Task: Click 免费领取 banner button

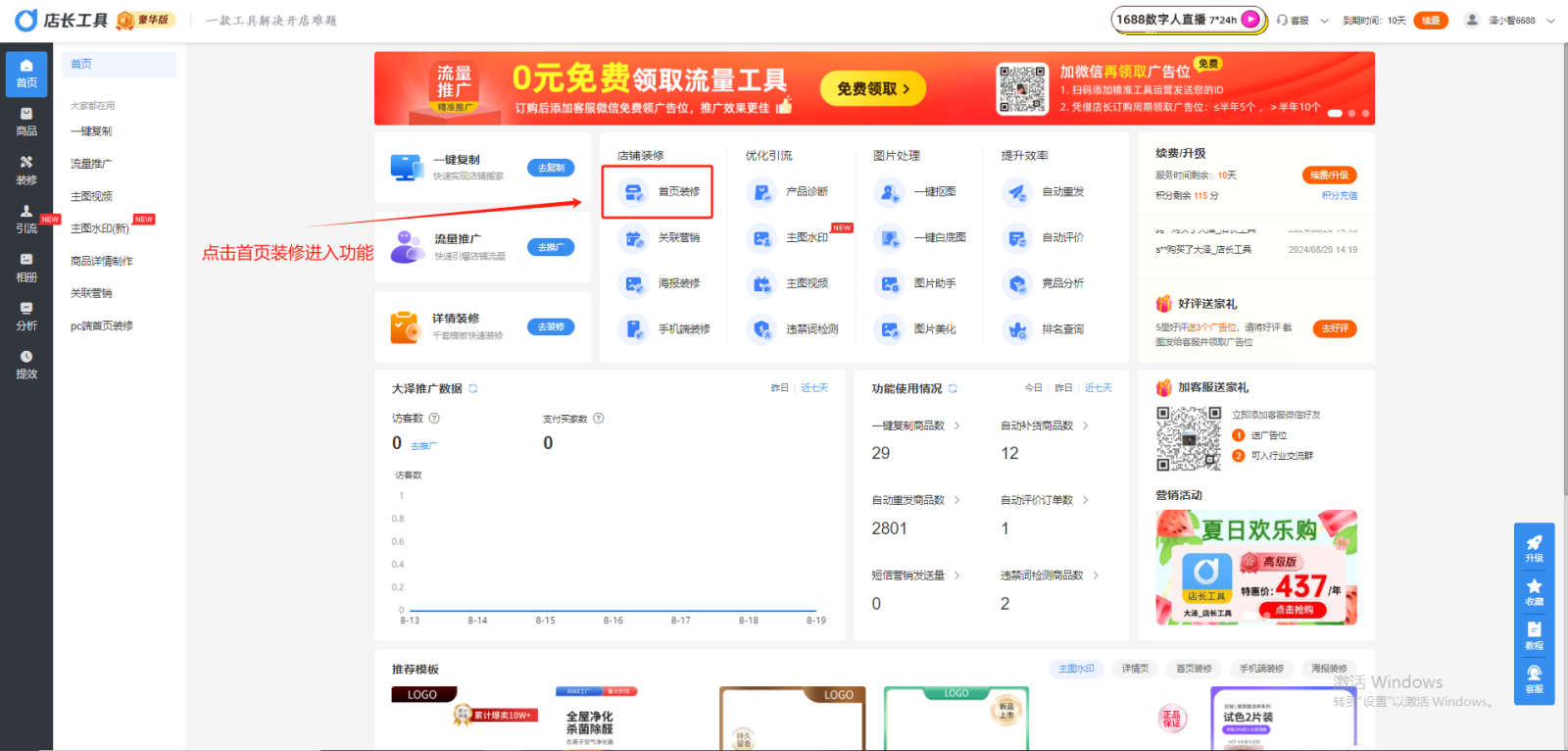Action: (873, 88)
